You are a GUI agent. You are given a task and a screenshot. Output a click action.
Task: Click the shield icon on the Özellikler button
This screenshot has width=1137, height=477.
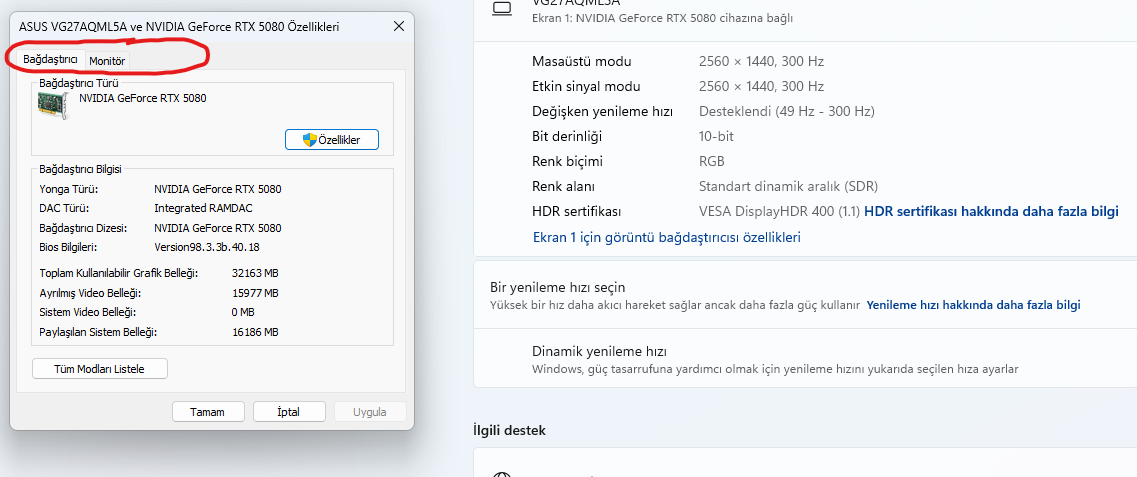pyautogui.click(x=310, y=140)
